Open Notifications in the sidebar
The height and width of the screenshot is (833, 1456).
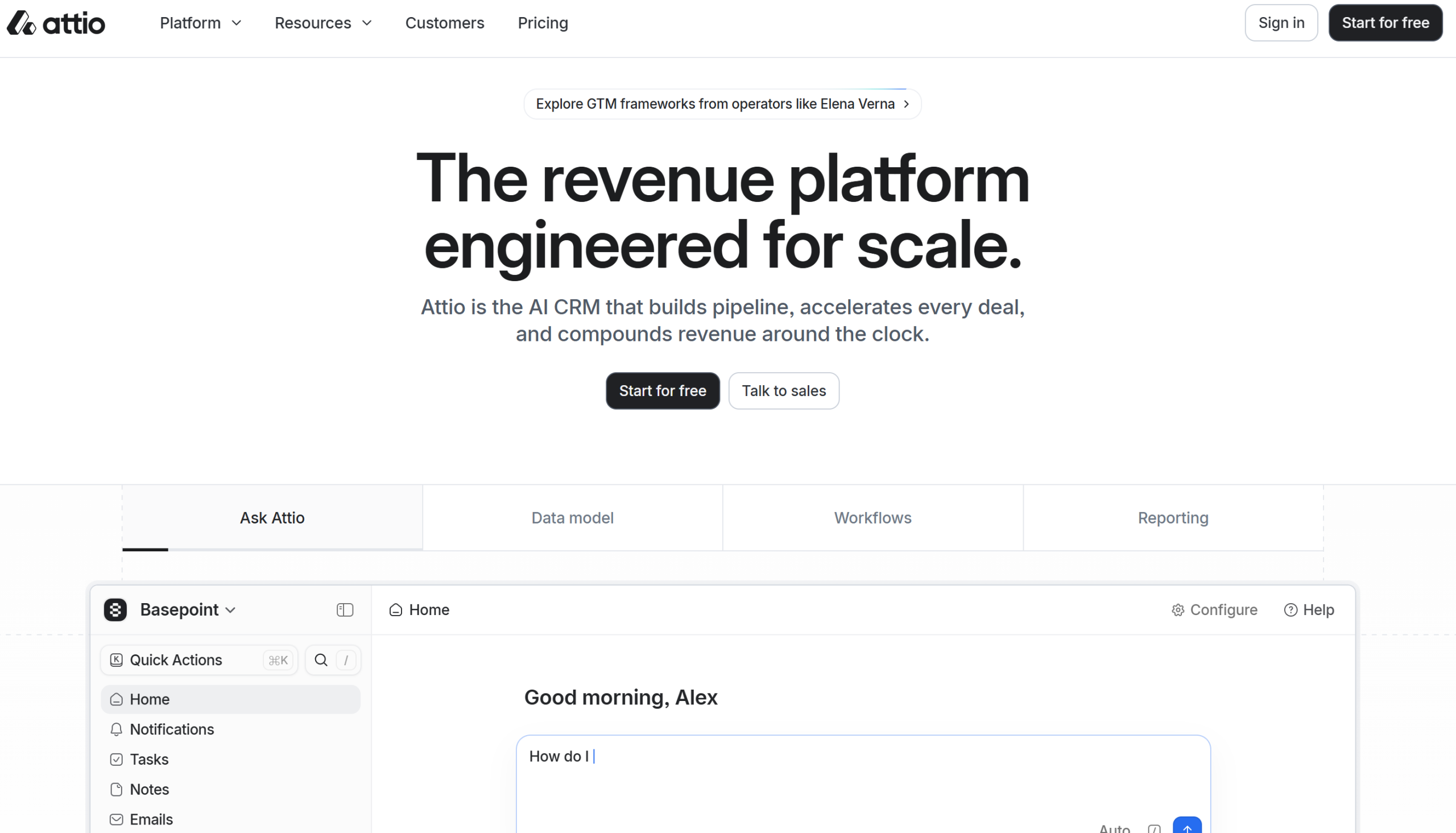(230, 729)
